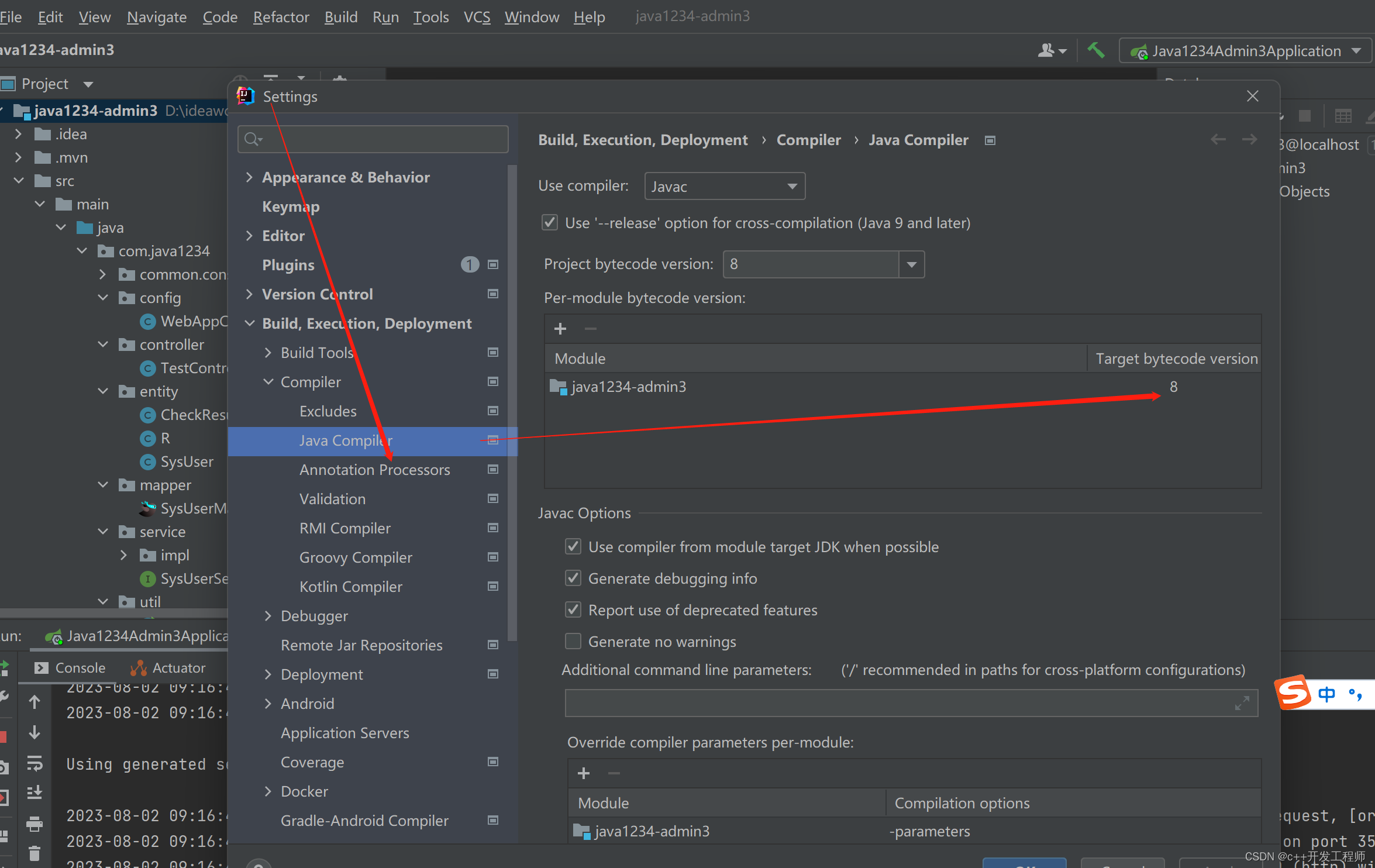Select Annotation Processors in the settings tree
This screenshot has width=1375, height=868.
coord(374,470)
